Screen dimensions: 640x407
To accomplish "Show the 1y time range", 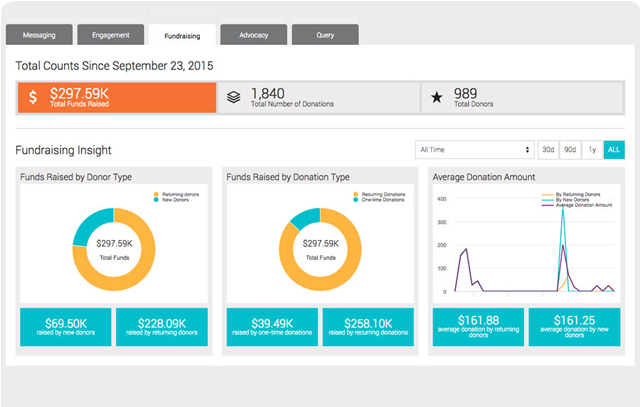I will (x=592, y=150).
